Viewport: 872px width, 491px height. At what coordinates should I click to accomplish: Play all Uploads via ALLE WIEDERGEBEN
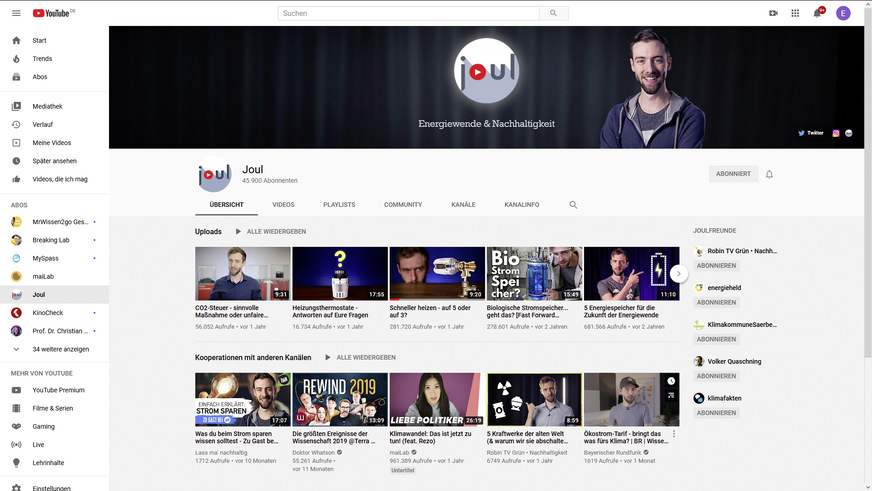[x=270, y=231]
